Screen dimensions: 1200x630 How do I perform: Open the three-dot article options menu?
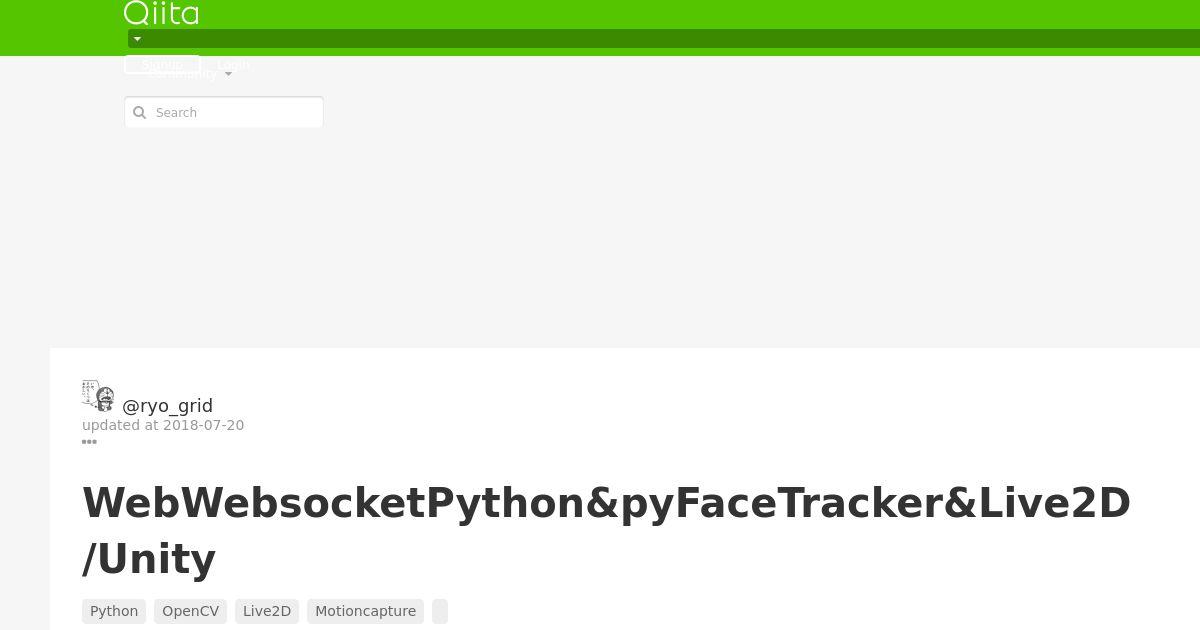pos(89,441)
